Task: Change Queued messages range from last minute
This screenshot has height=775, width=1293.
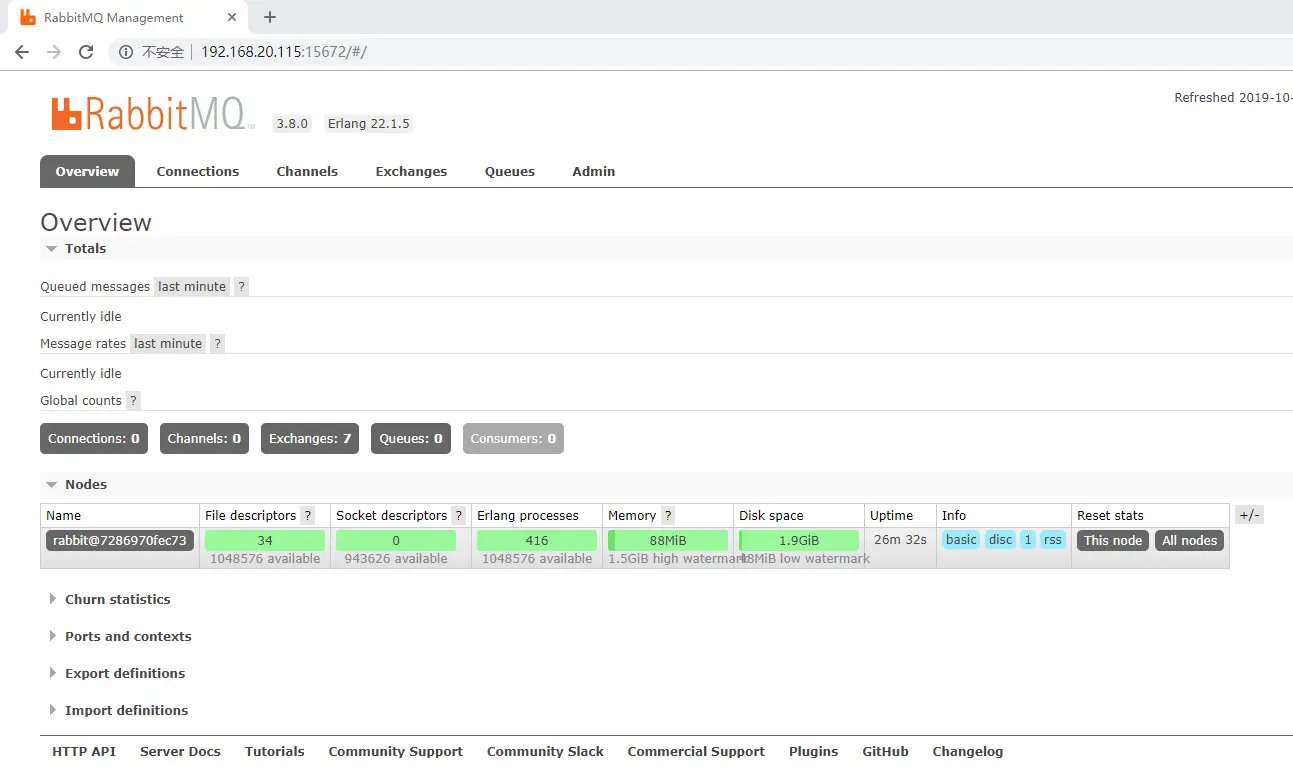Action: tap(192, 287)
